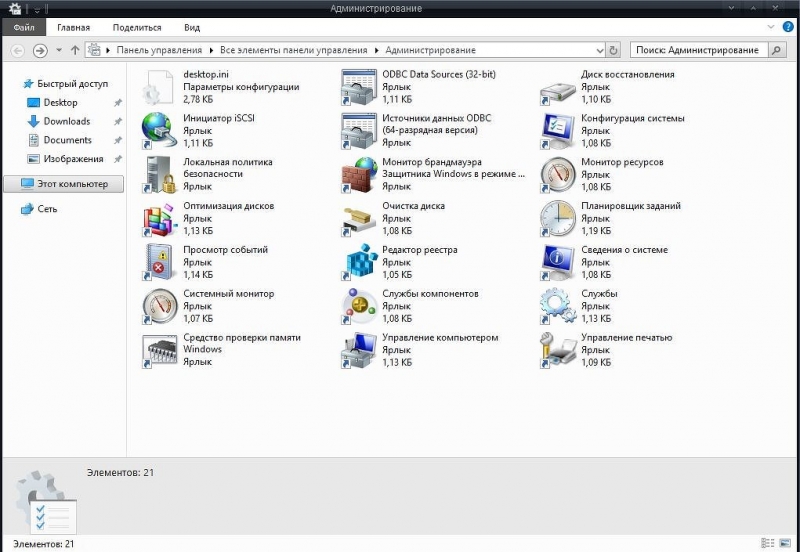Select the Монитор брандмауэра brick wall icon

pyautogui.click(x=357, y=174)
